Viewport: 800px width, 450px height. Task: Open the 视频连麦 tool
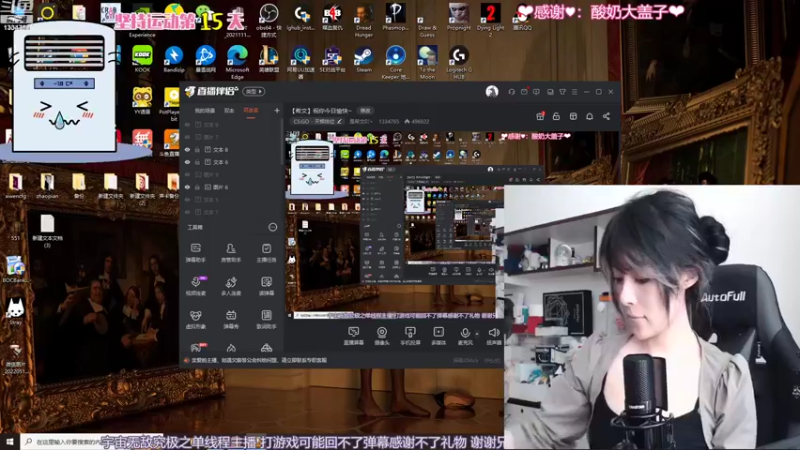coord(195,286)
